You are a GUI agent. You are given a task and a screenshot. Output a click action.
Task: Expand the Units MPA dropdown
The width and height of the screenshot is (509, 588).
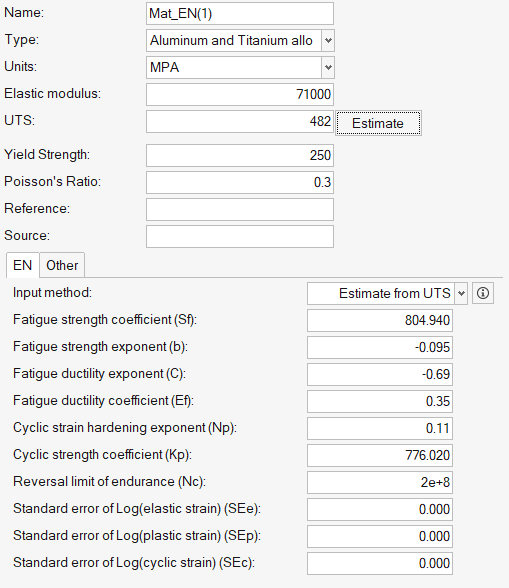328,68
